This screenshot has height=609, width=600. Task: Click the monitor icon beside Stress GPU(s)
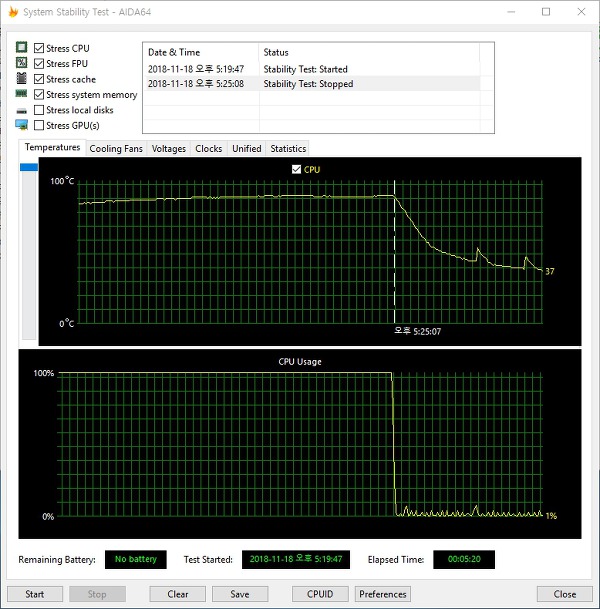22,125
